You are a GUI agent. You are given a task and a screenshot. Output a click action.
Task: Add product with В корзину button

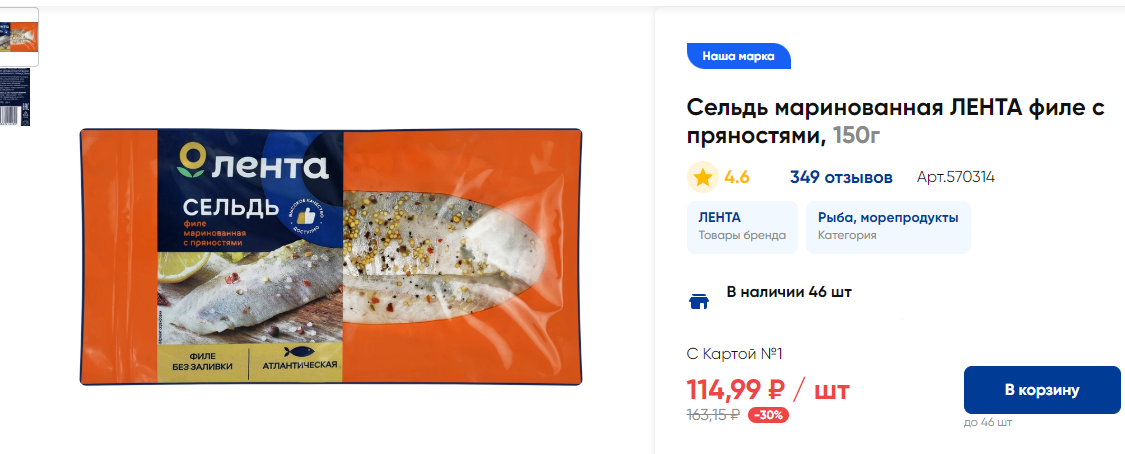point(1042,390)
